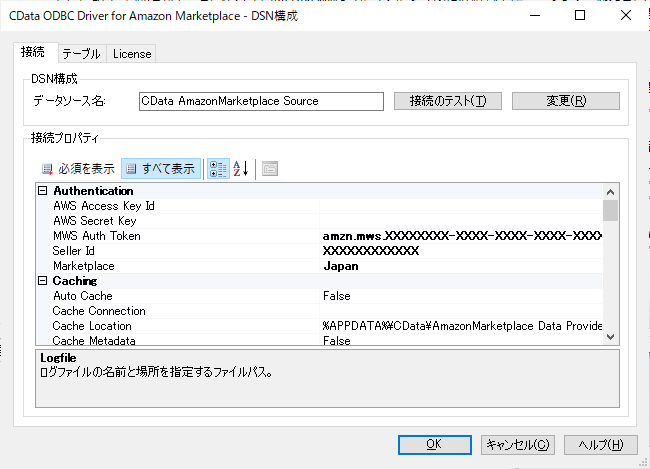Select the Cache Connection property
Image resolution: width=650 pixels, height=469 pixels.
coord(99,311)
